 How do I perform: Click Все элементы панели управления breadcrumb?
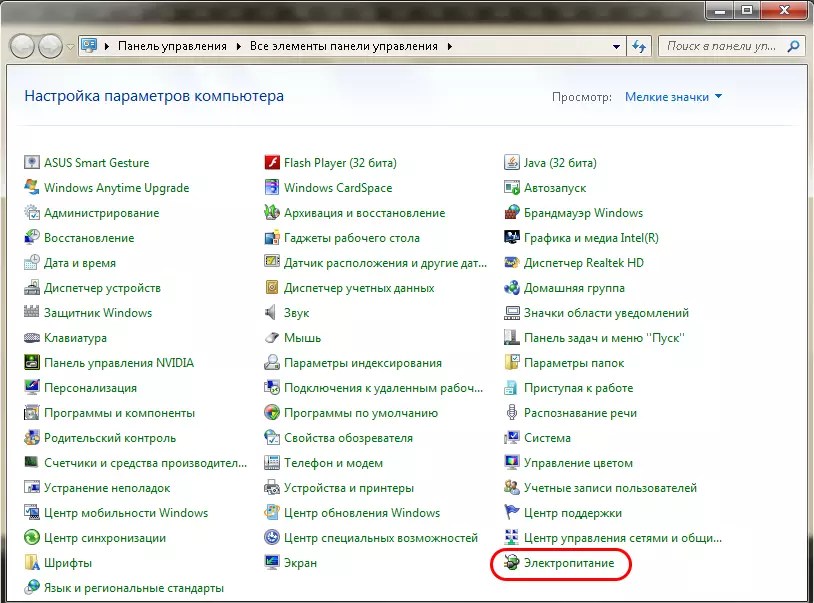point(344,46)
